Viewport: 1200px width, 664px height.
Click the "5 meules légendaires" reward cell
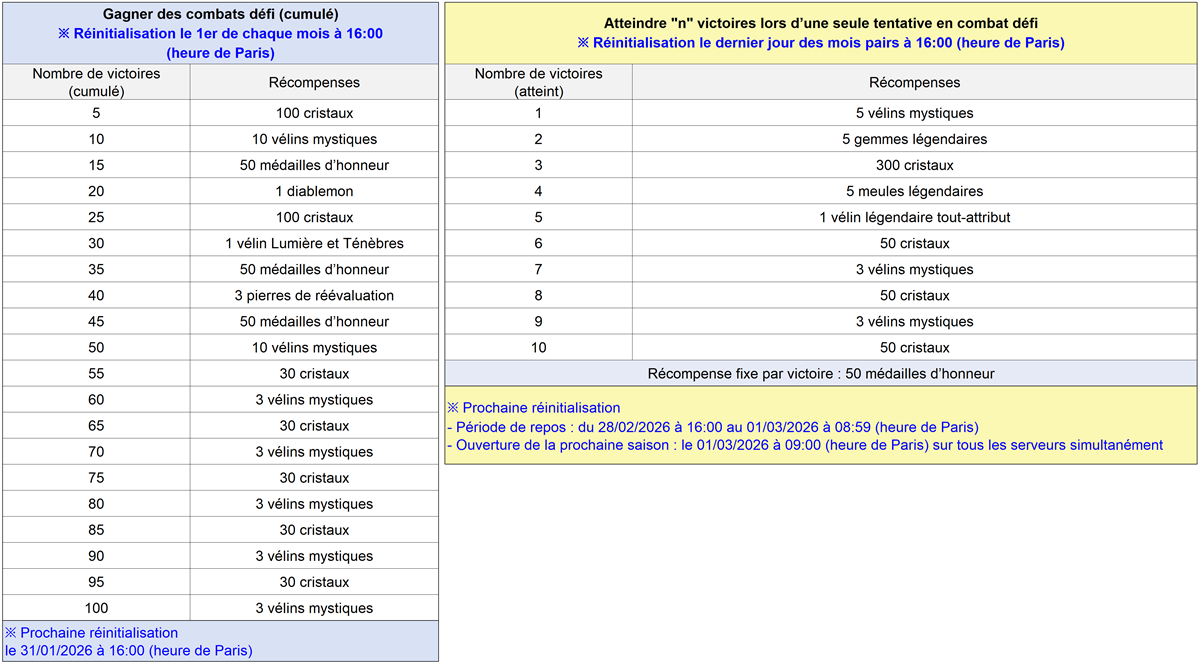pyautogui.click(x=914, y=191)
